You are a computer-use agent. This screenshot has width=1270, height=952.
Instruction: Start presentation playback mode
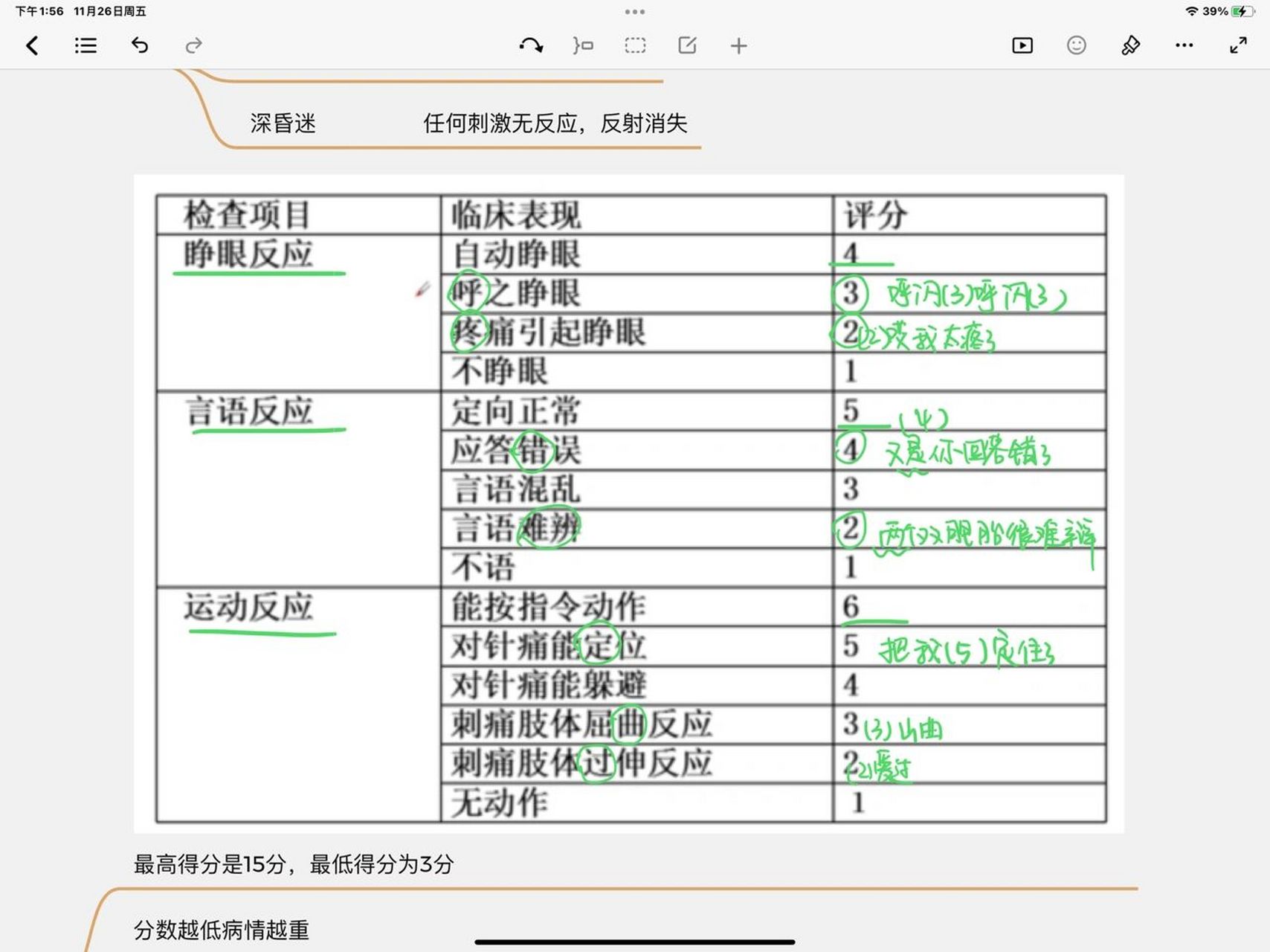[1022, 45]
